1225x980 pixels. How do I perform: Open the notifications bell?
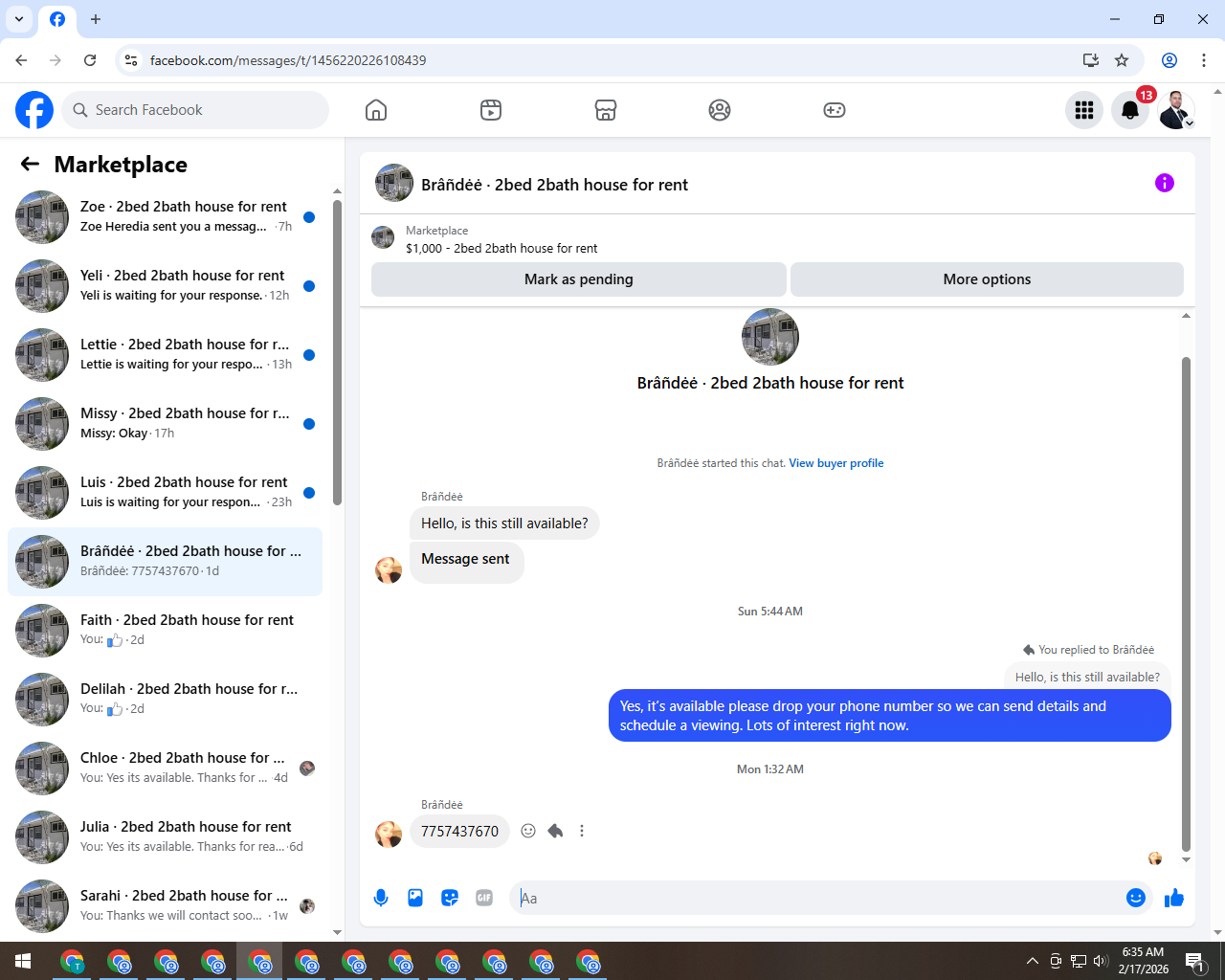[1130, 110]
